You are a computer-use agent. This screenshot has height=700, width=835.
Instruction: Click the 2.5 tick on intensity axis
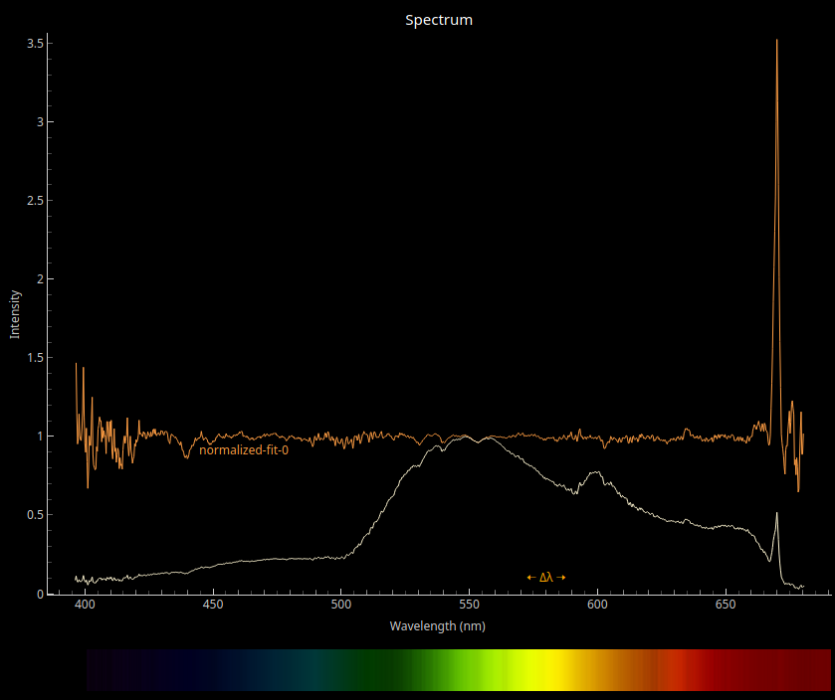point(33,201)
